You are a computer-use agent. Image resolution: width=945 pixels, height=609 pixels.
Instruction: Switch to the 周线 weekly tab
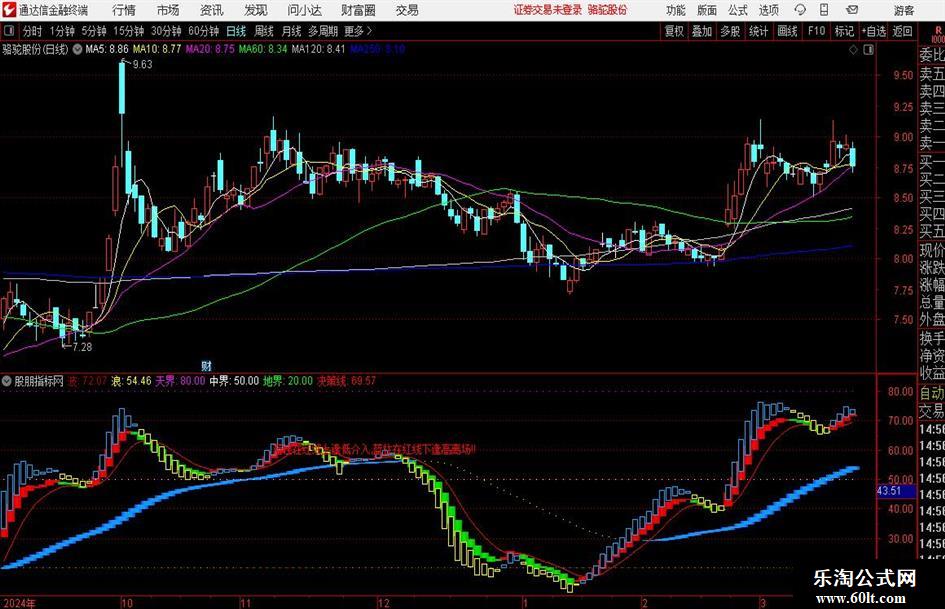pos(264,31)
